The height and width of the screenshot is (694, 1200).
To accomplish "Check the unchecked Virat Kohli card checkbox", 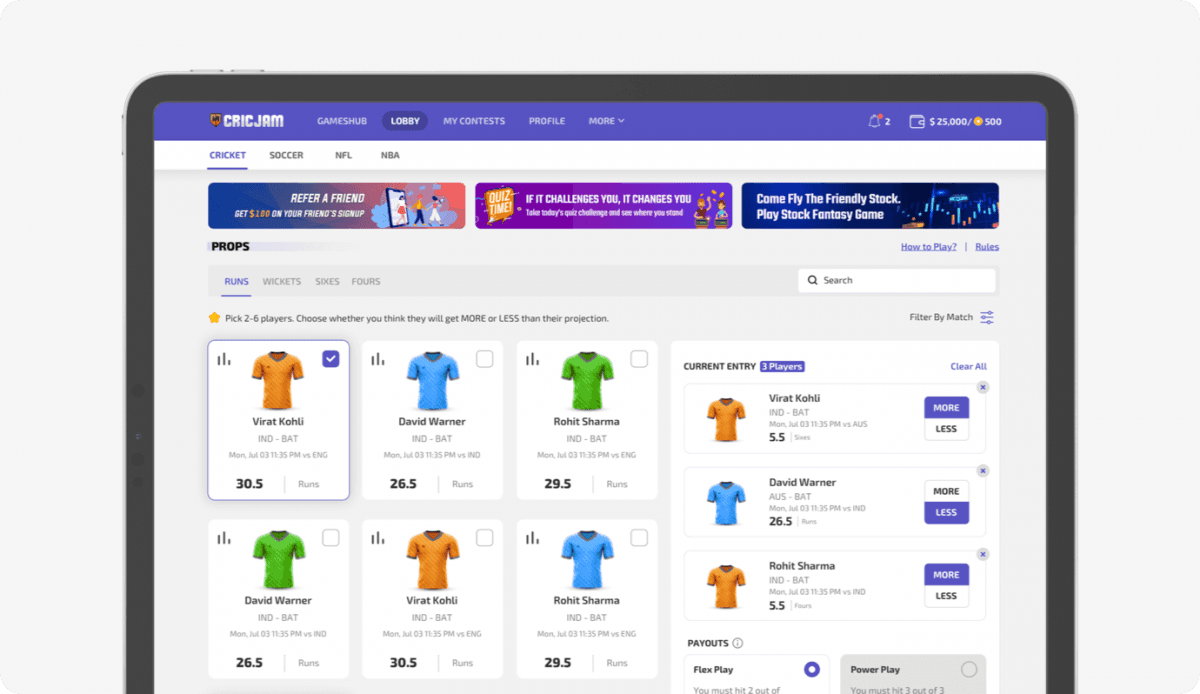I will click(x=484, y=538).
